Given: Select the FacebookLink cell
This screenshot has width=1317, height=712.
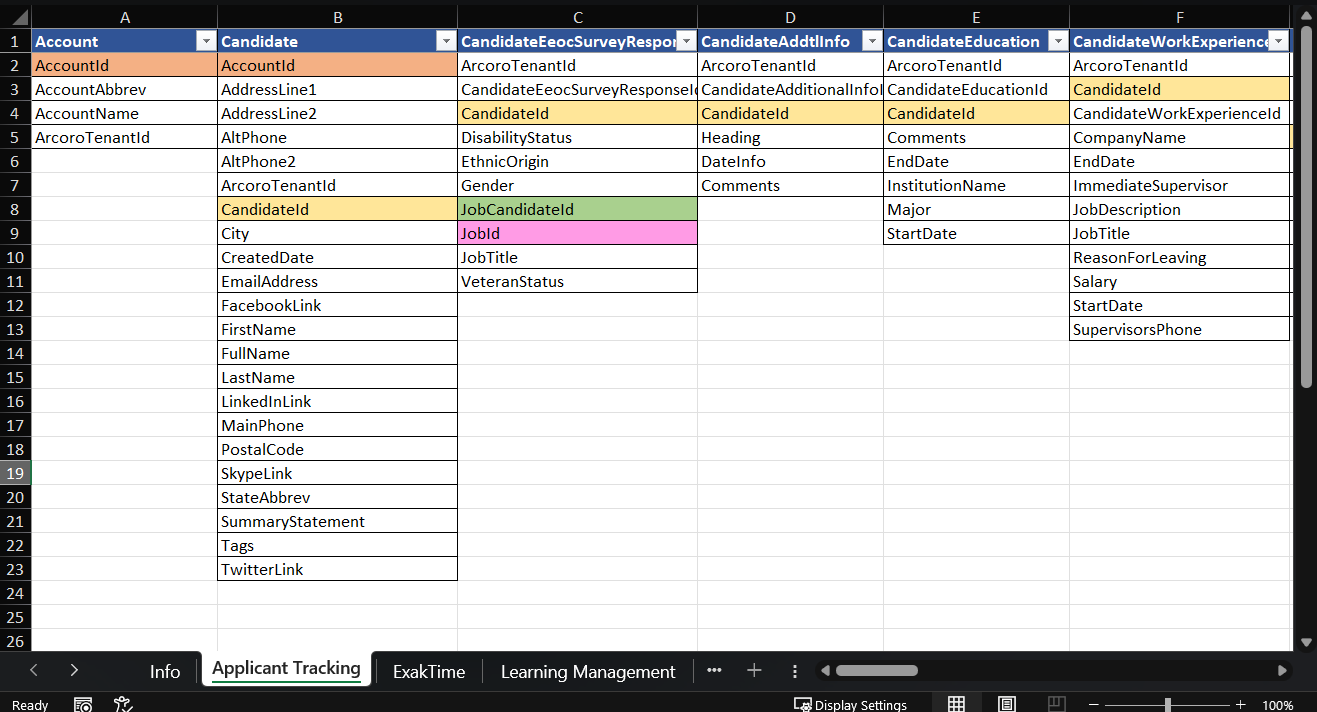Looking at the screenshot, I should (x=338, y=305).
